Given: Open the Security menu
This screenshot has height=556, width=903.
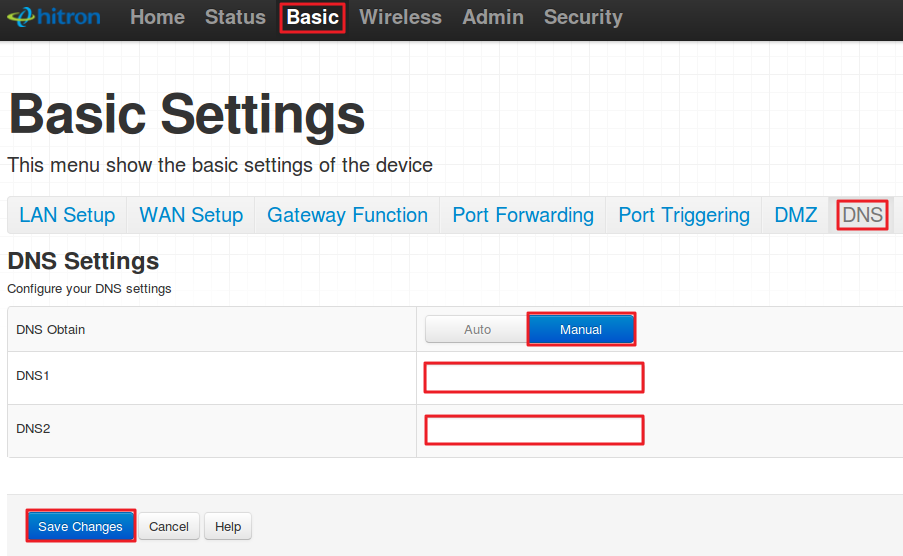Looking at the screenshot, I should click(x=583, y=17).
